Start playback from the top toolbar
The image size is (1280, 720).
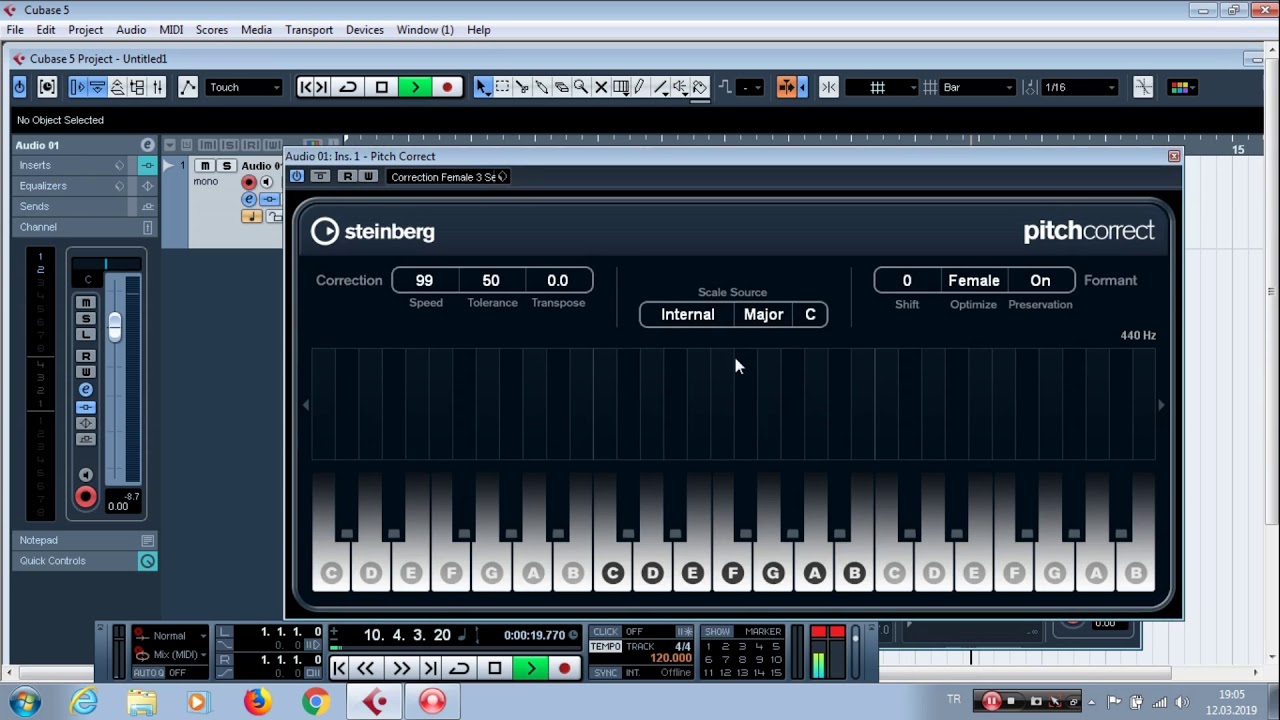414,87
